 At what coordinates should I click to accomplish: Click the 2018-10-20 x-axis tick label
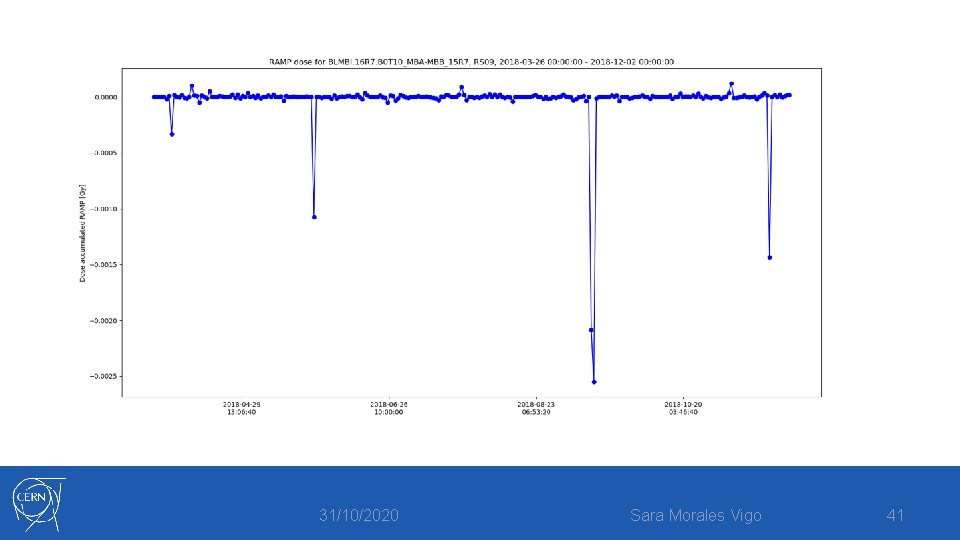point(683,408)
